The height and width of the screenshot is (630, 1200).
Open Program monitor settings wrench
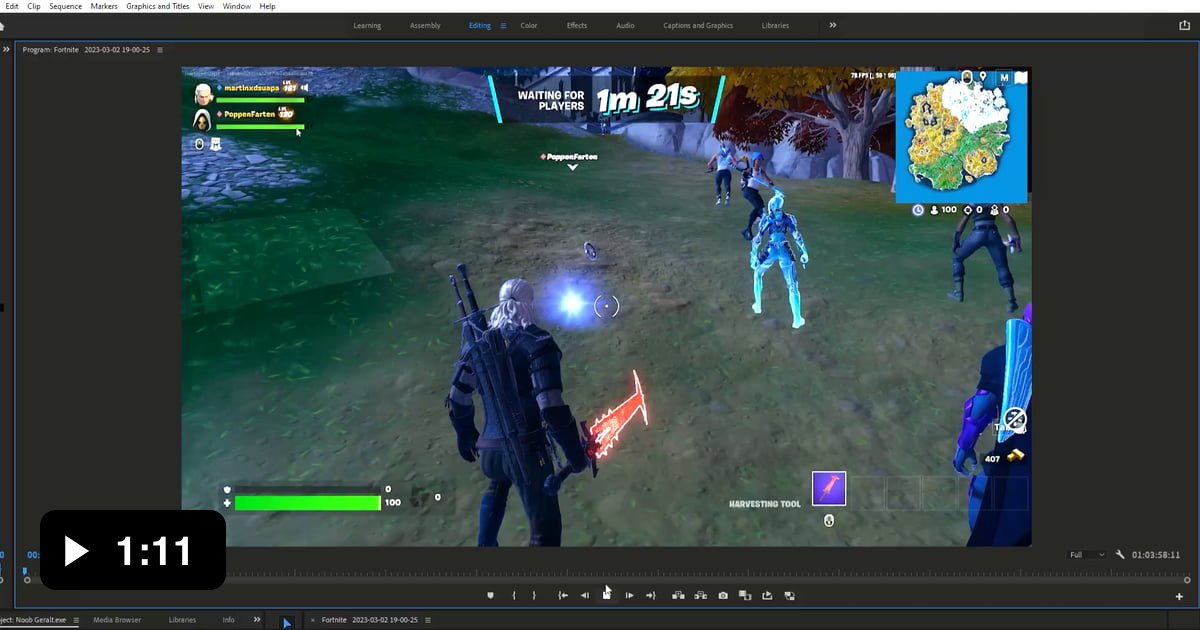click(x=1121, y=554)
